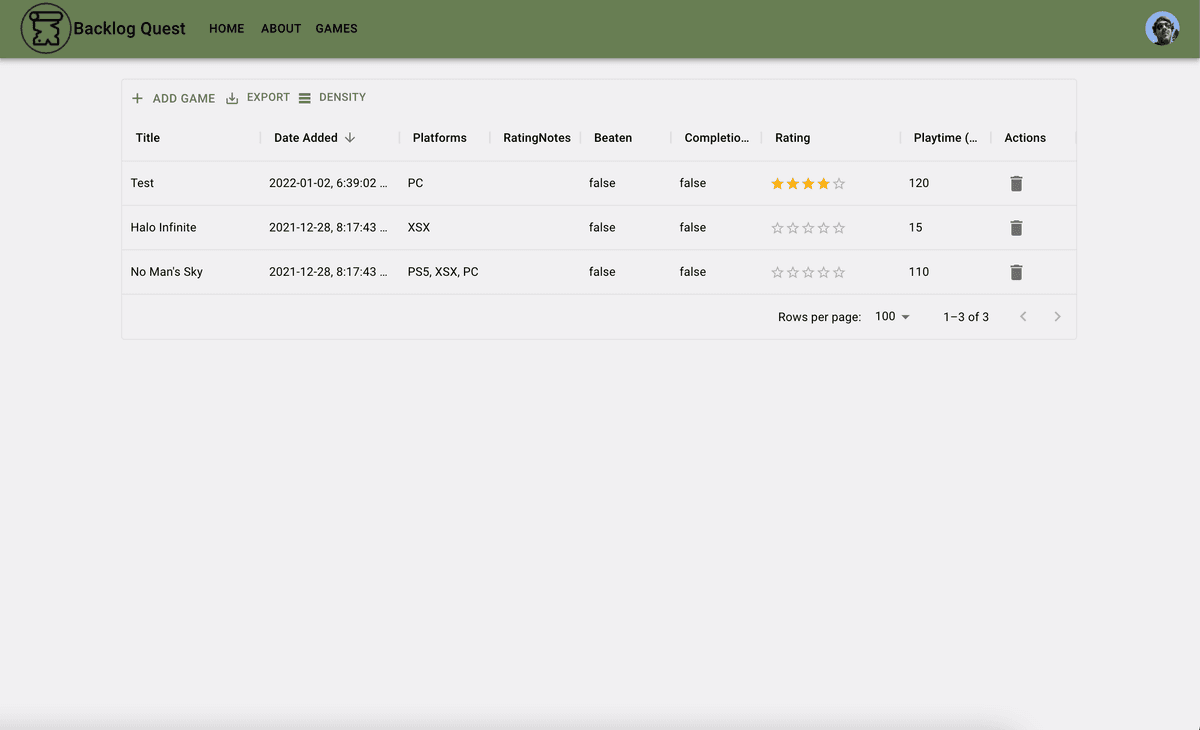
Task: Click the Add Game button
Action: click(173, 98)
